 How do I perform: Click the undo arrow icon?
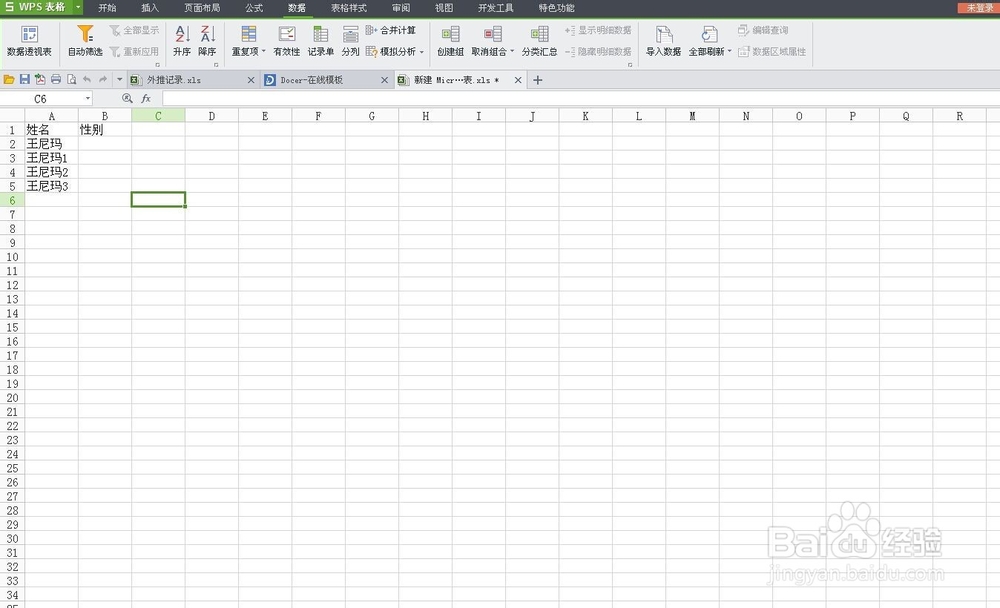pos(87,80)
